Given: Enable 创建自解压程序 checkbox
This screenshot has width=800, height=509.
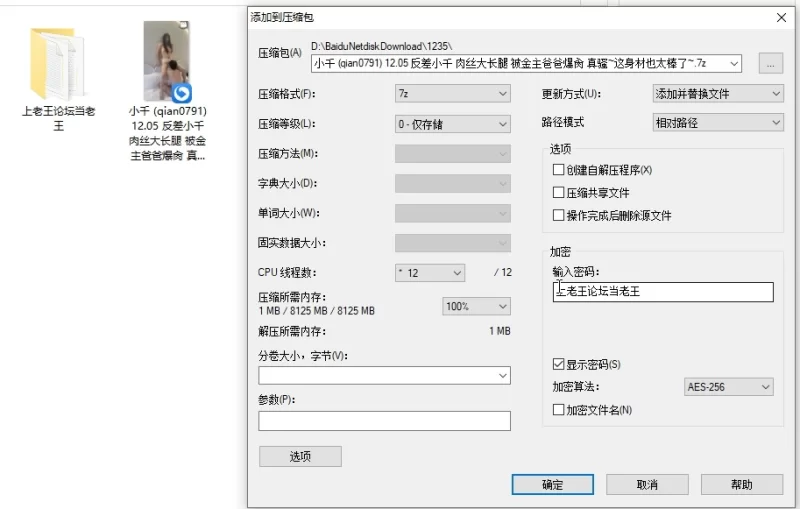Looking at the screenshot, I should [559, 170].
